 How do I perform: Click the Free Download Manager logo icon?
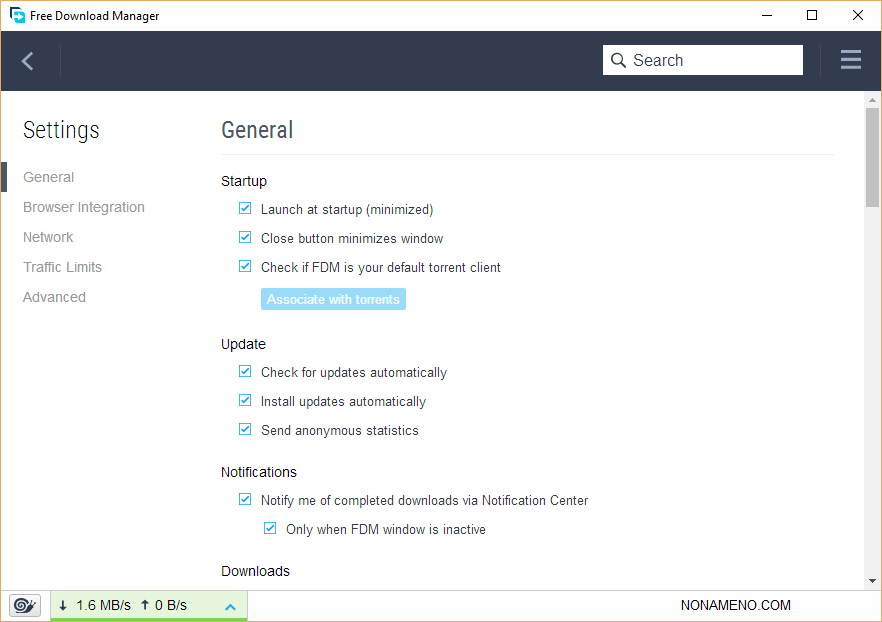[16, 16]
